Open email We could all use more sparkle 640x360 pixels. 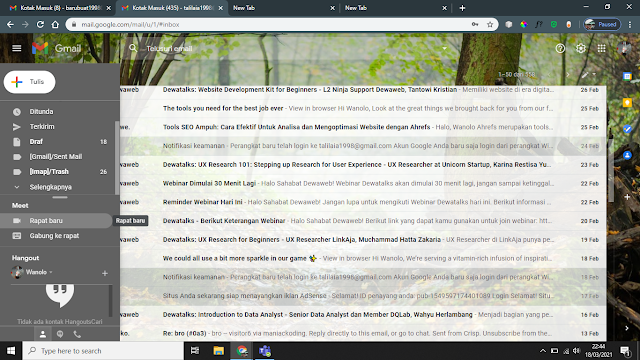[363, 258]
